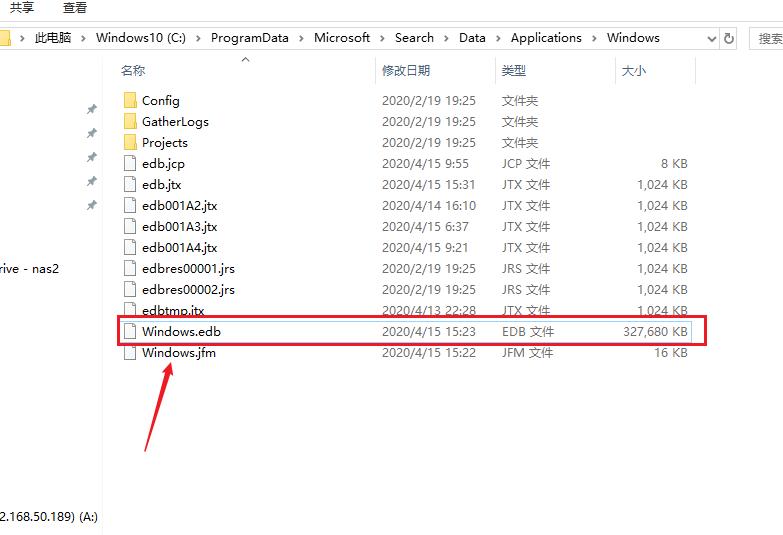This screenshot has width=783, height=535.
Task: Navigate to Applications in the breadcrumb
Action: 546,38
